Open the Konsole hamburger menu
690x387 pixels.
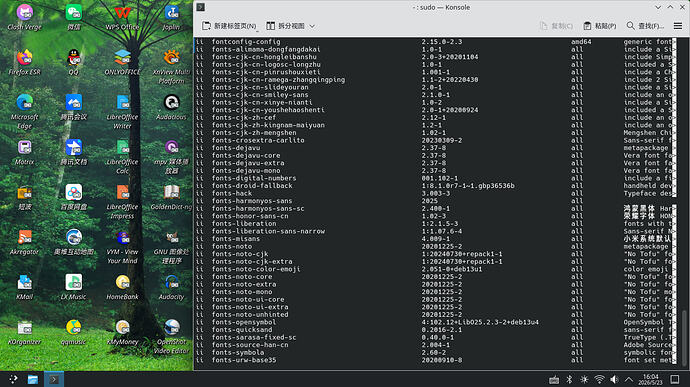pyautogui.click(x=678, y=26)
